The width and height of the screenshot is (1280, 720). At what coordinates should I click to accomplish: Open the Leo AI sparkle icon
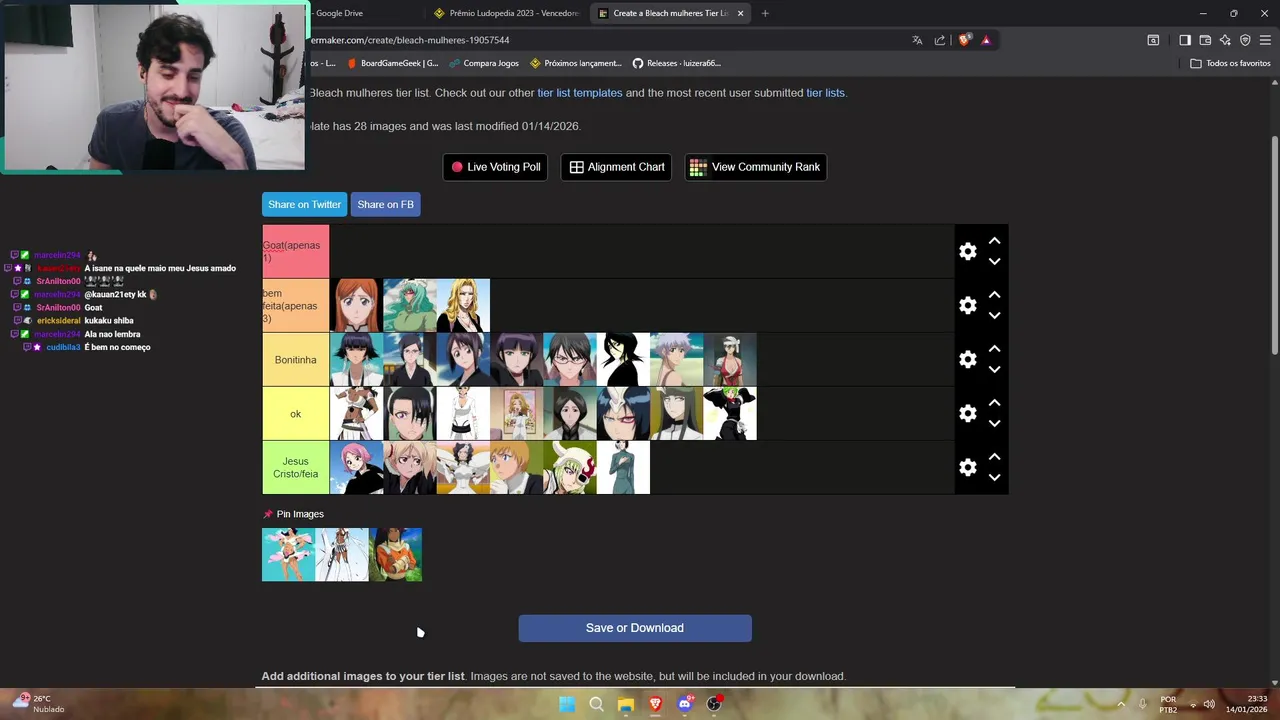(x=1225, y=40)
